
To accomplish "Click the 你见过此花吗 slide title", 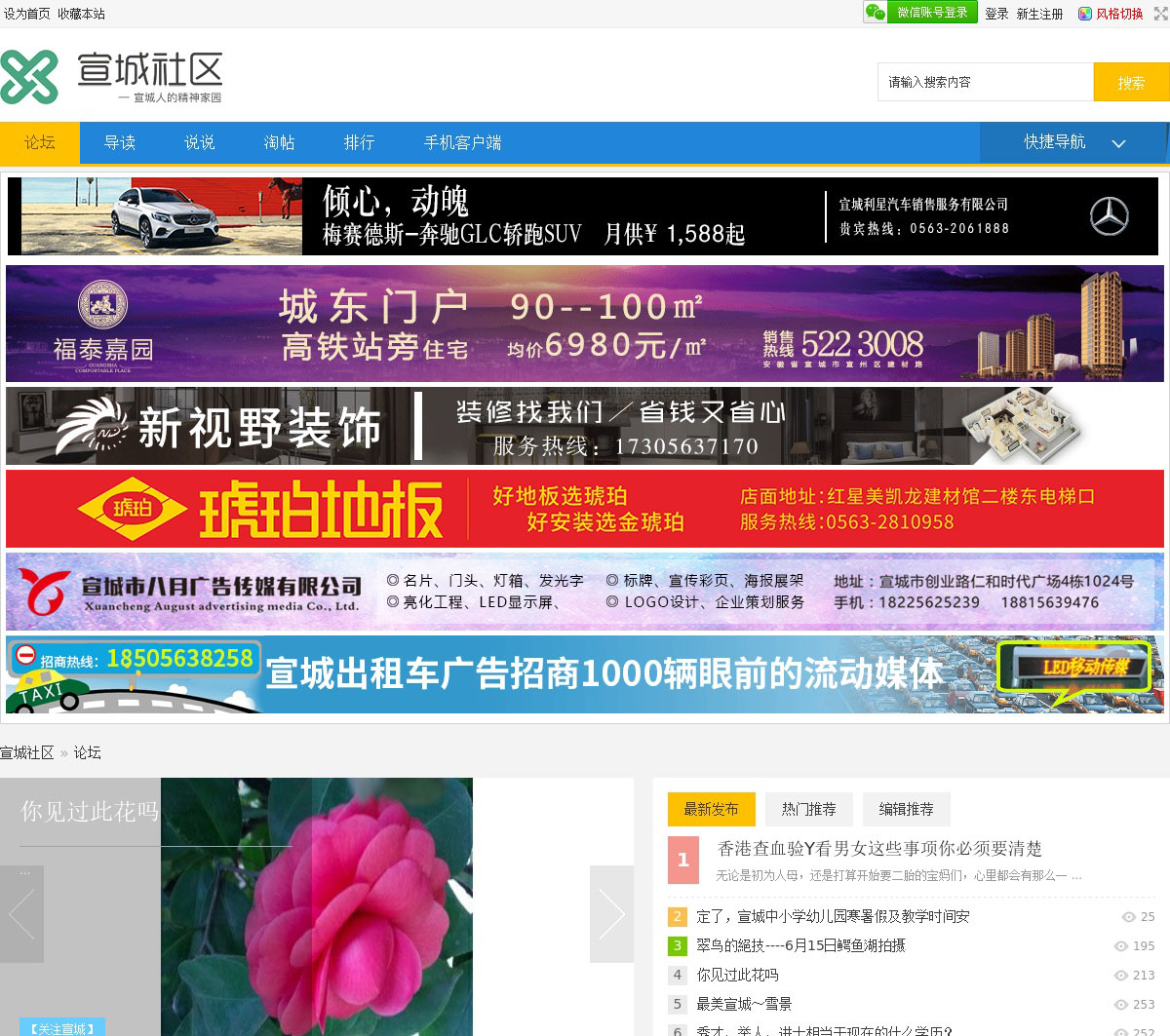I will [90, 811].
